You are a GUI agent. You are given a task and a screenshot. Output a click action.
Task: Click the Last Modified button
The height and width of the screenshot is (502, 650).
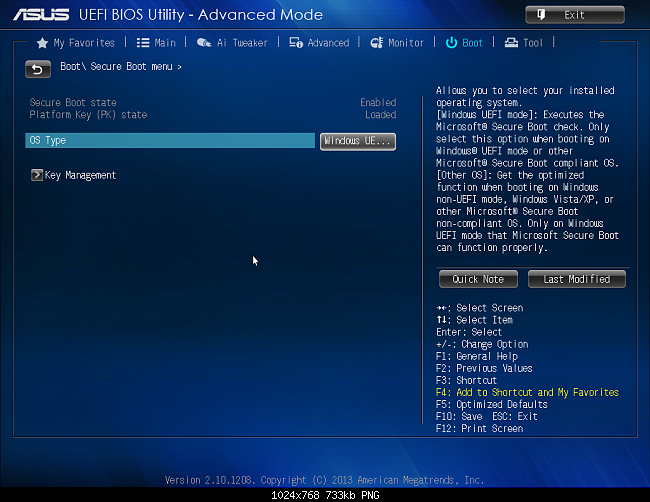pos(577,279)
